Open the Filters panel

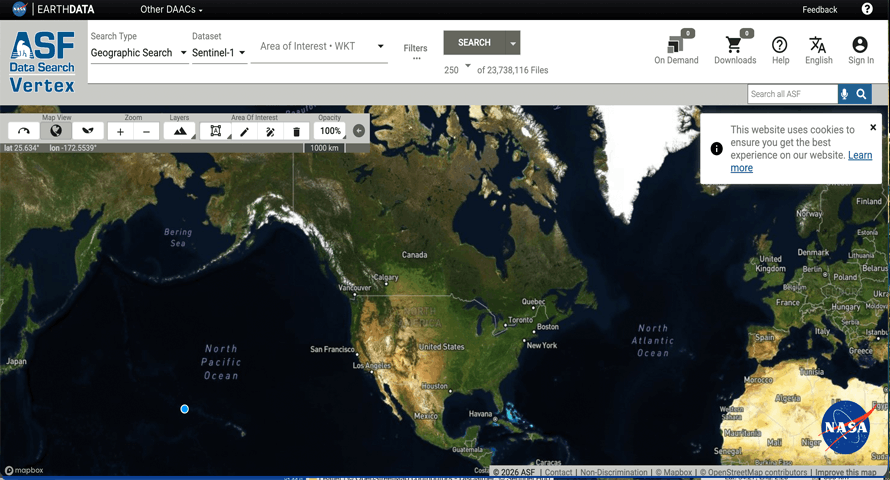[415, 50]
